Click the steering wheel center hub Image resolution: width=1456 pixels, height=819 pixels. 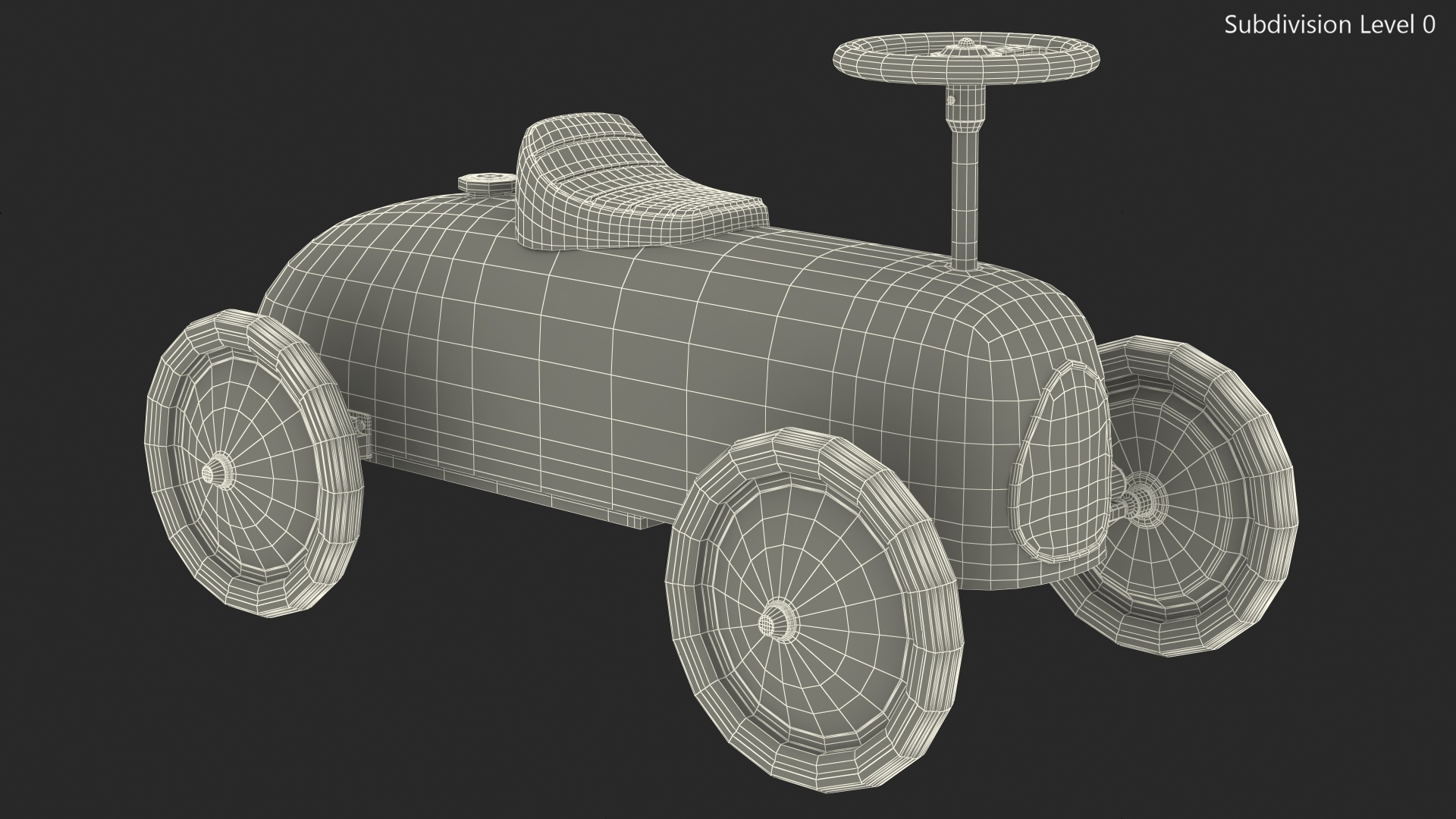coord(966,45)
